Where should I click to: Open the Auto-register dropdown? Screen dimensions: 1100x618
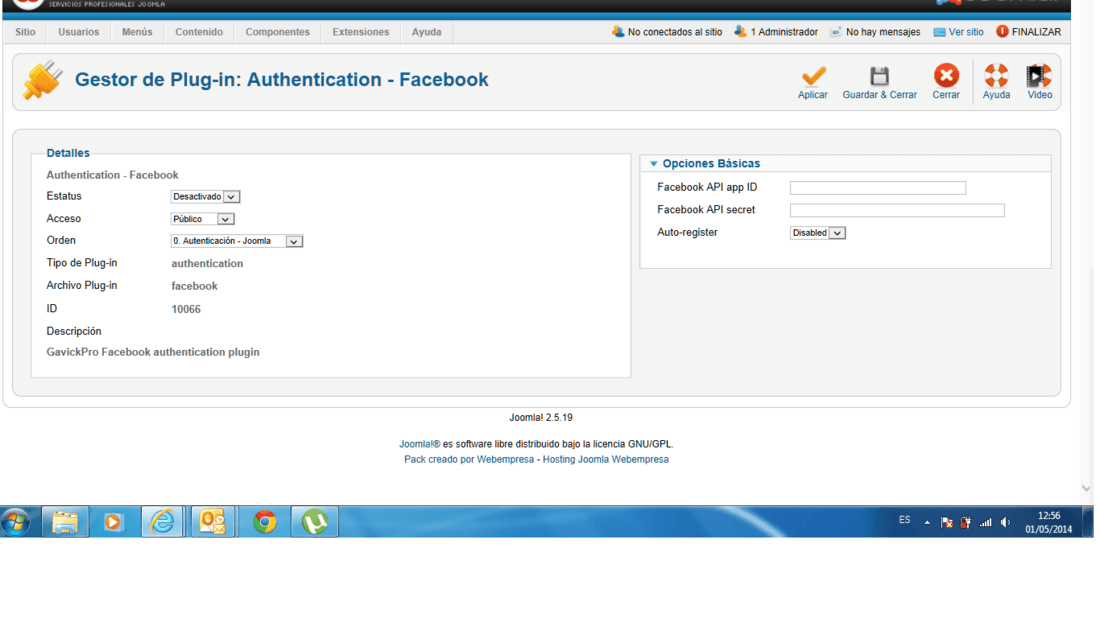[x=817, y=233]
